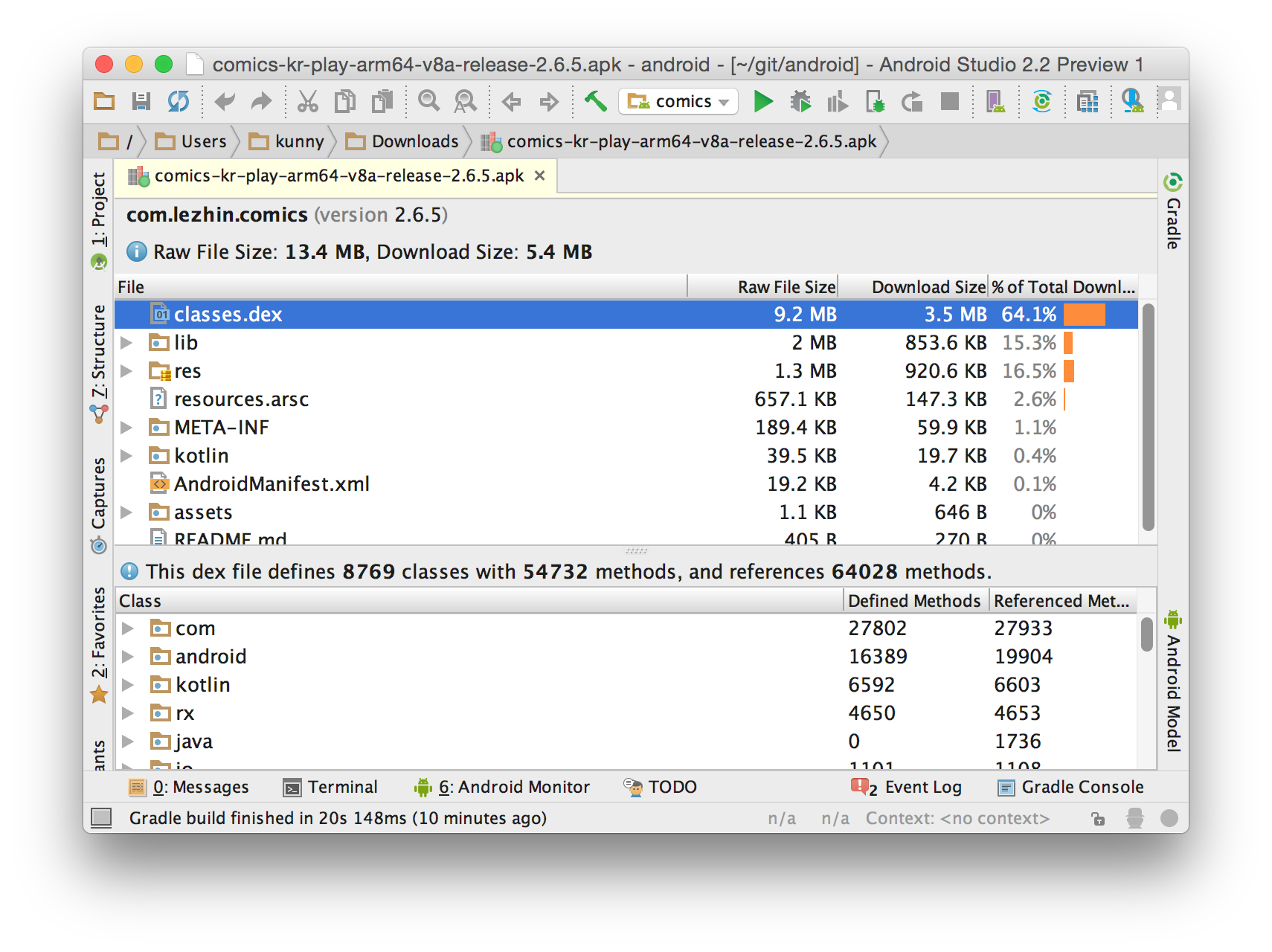Click the Make Project hammer icon

click(595, 100)
